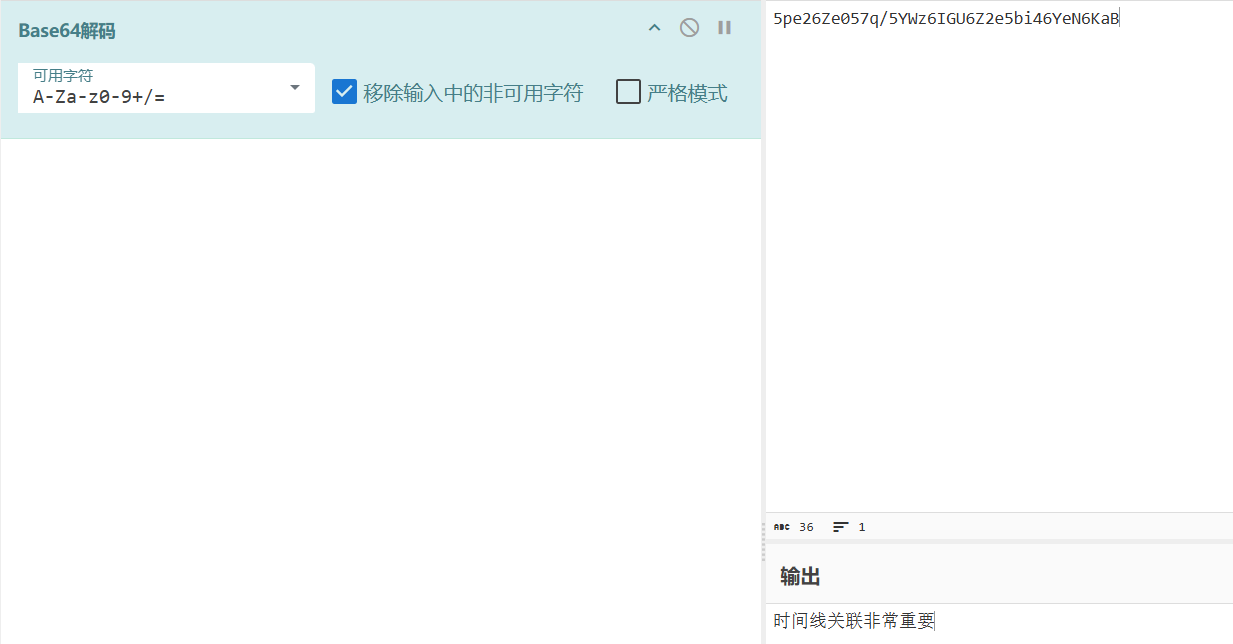Enable the 严格模式 checkbox
Image resolution: width=1233 pixels, height=644 pixels.
[x=628, y=92]
